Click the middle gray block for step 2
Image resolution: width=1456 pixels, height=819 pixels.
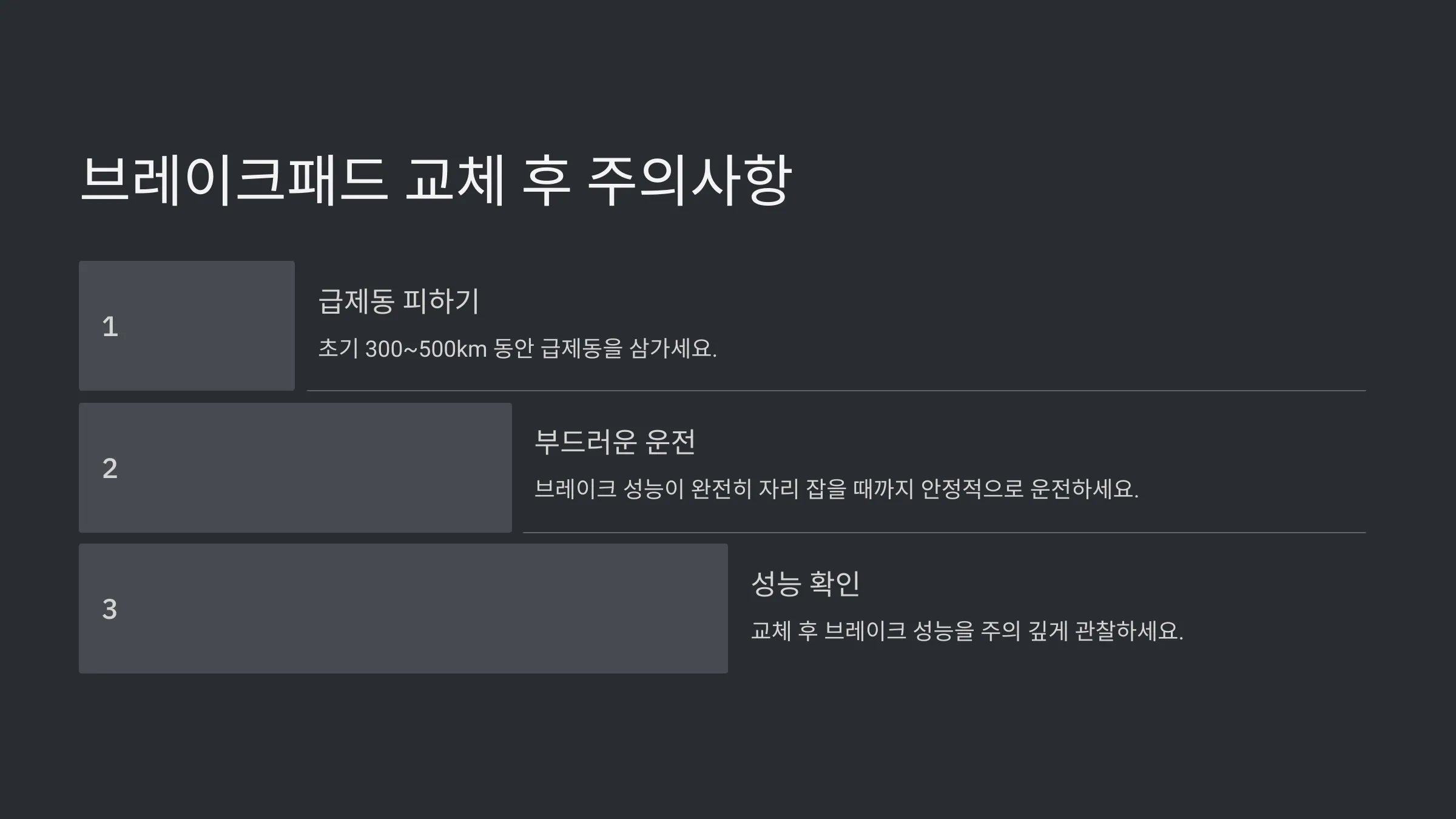point(295,468)
